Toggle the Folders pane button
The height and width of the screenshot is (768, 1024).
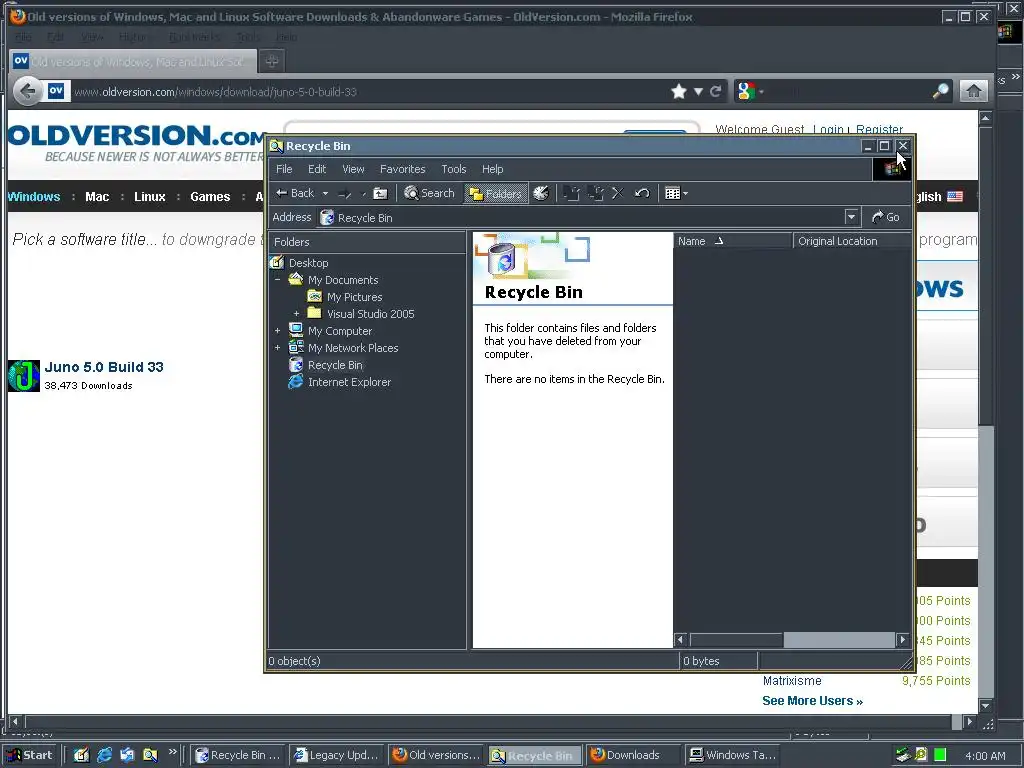point(496,193)
